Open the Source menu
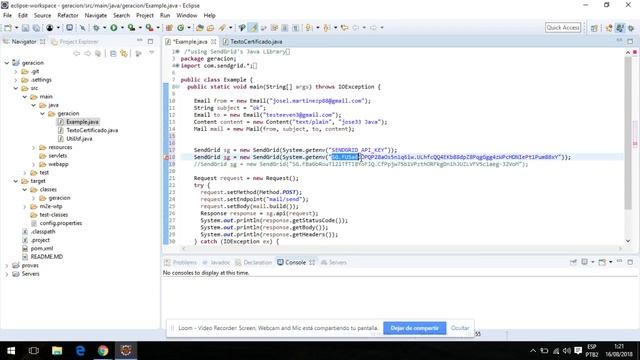Viewport: 640px width, 360px height. point(42,16)
